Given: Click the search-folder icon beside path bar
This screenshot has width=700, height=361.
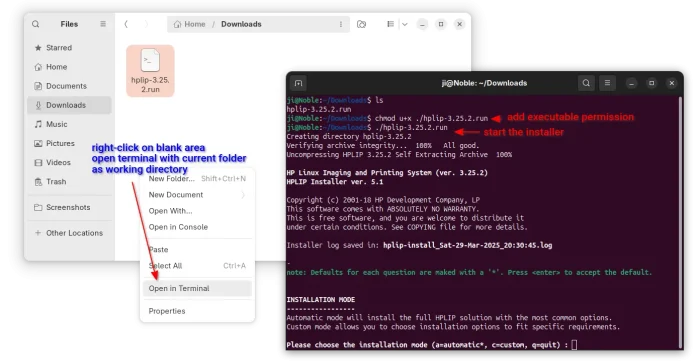Looking at the screenshot, I should (x=362, y=24).
